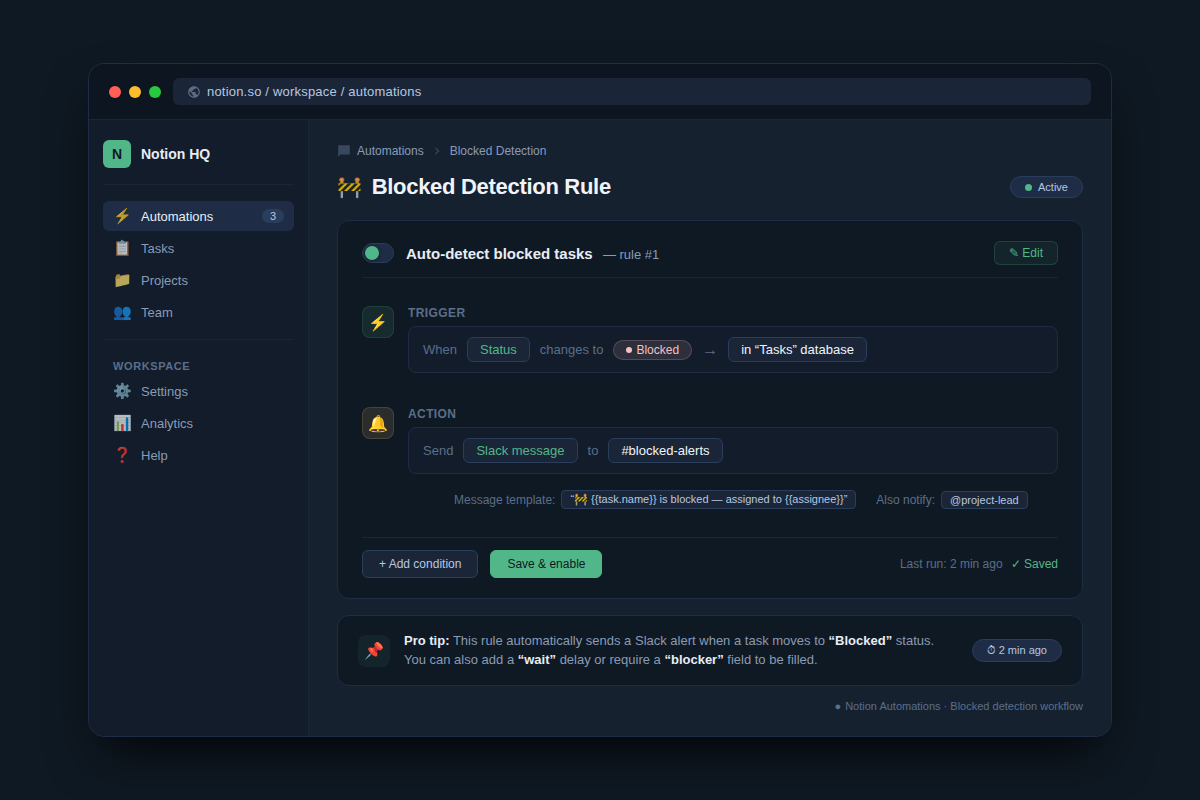Click the globe icon in address bar
Viewport: 1200px width, 800px height.
pos(194,92)
